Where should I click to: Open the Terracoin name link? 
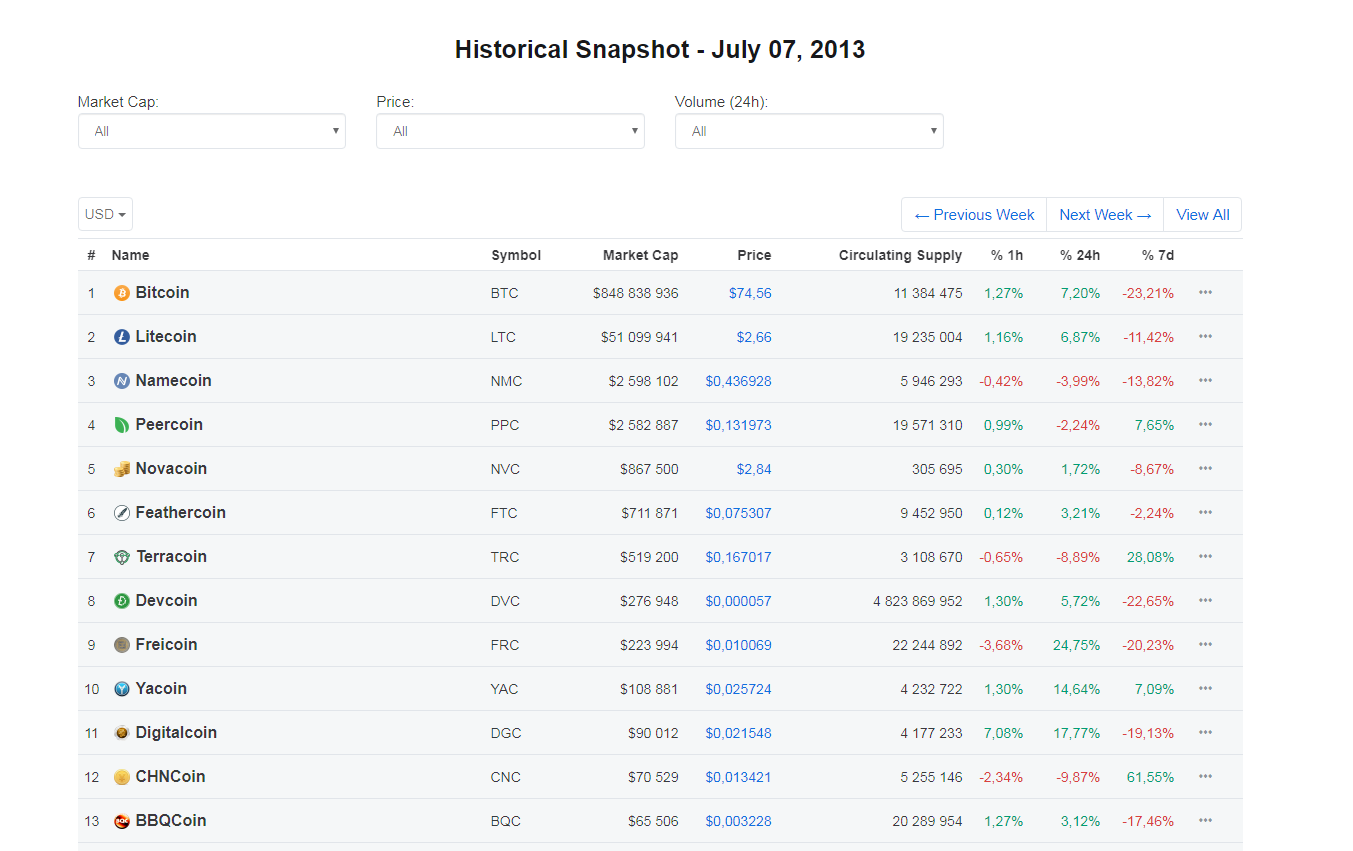171,557
